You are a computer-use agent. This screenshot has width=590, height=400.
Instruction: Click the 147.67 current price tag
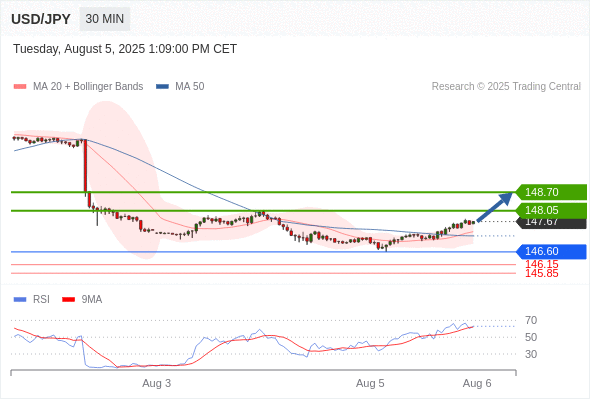coord(551,223)
